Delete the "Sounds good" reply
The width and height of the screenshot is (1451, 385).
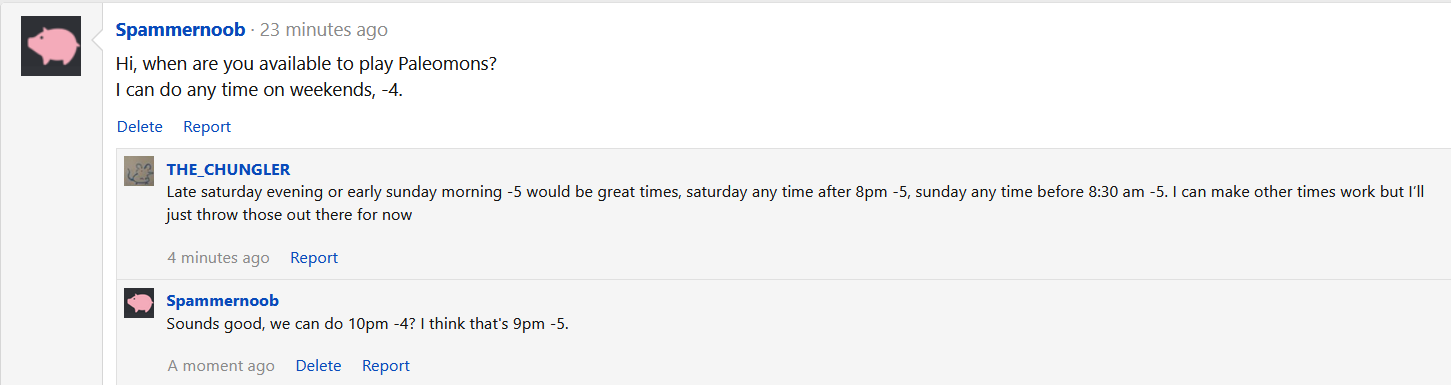[318, 366]
